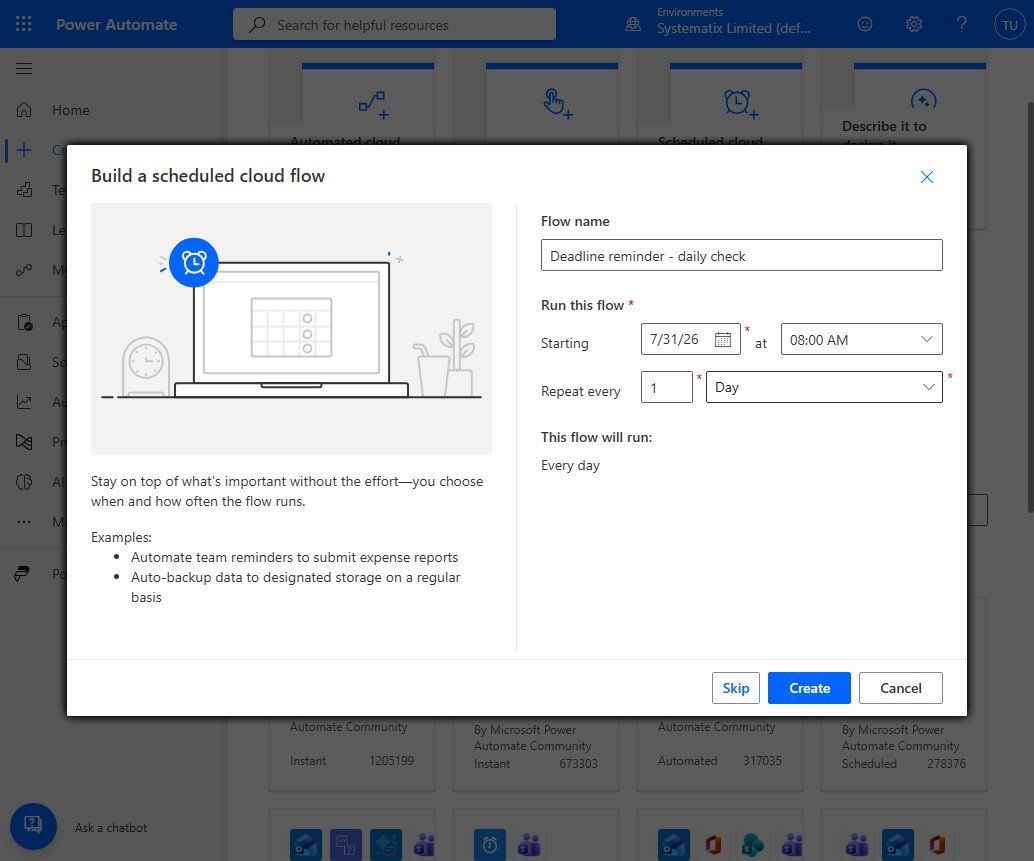Open the Day frequency dropdown
This screenshot has height=861, width=1034.
click(824, 387)
